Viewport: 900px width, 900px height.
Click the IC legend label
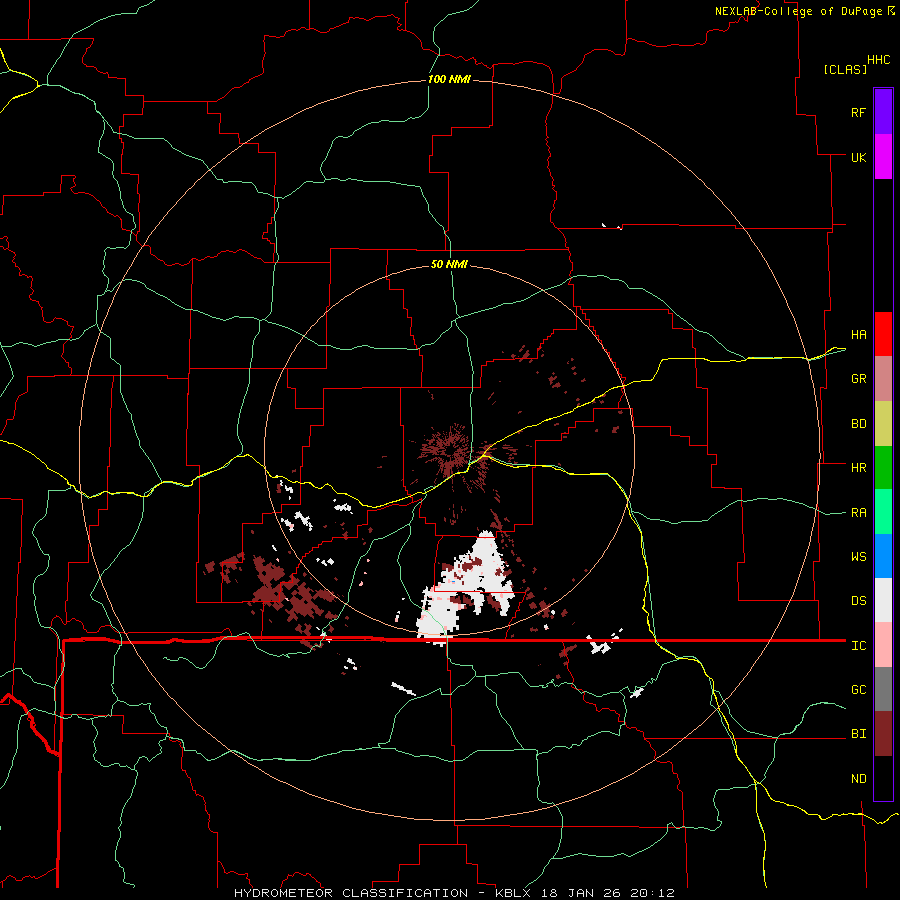click(858, 646)
